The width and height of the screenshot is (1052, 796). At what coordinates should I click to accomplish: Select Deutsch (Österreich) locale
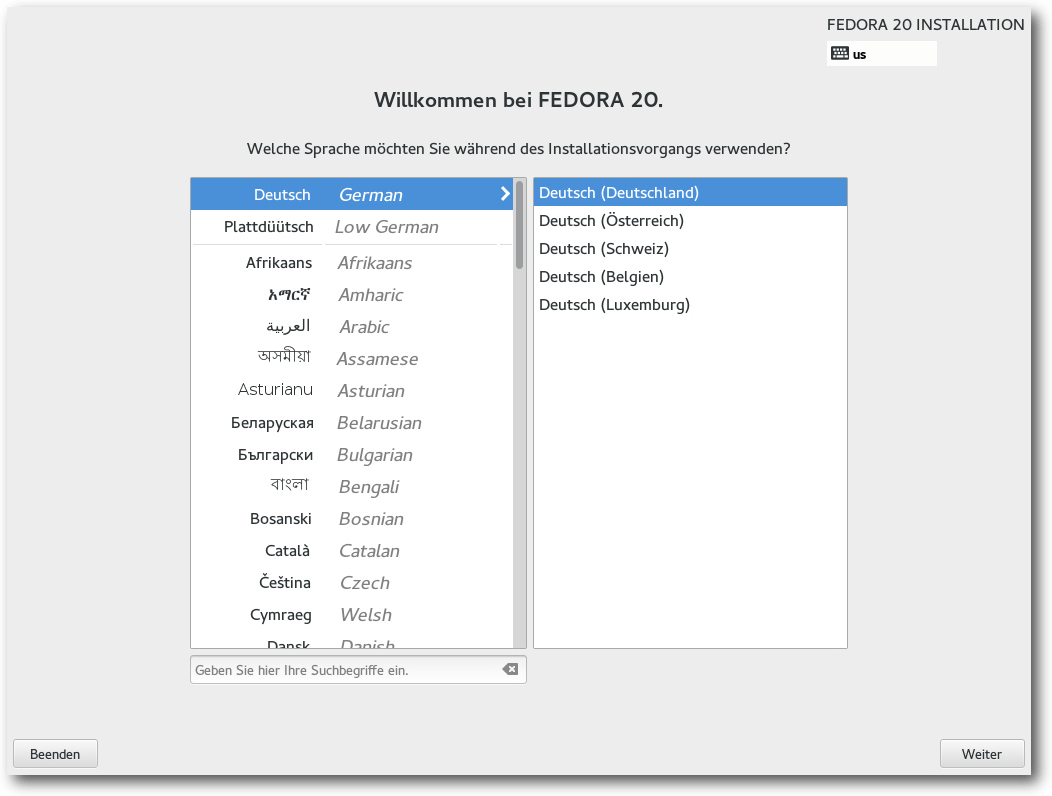[690, 221]
